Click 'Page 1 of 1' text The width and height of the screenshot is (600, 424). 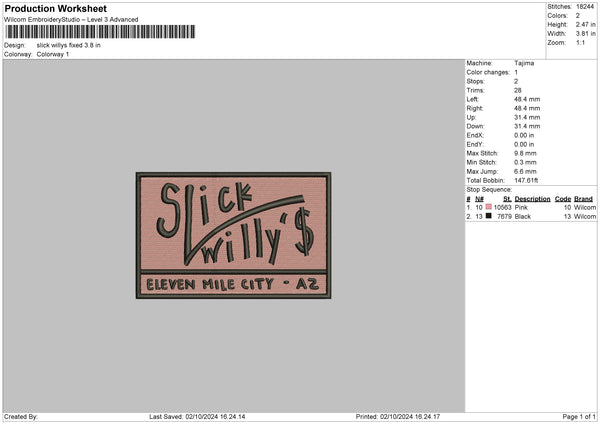579,416
